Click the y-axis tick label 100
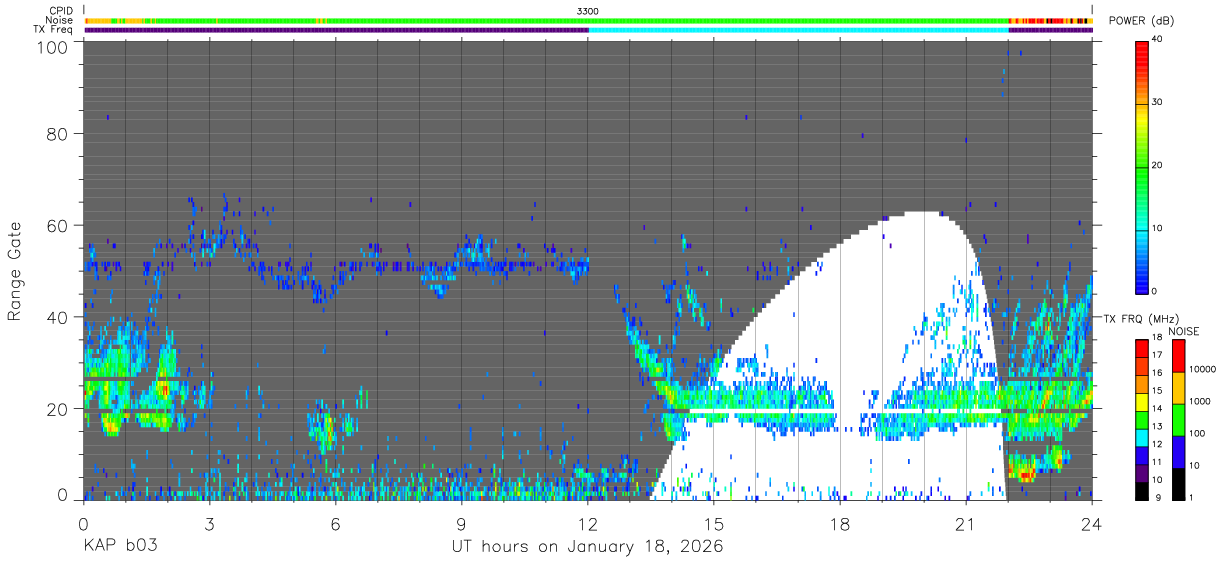1228x567 pixels. [53, 46]
